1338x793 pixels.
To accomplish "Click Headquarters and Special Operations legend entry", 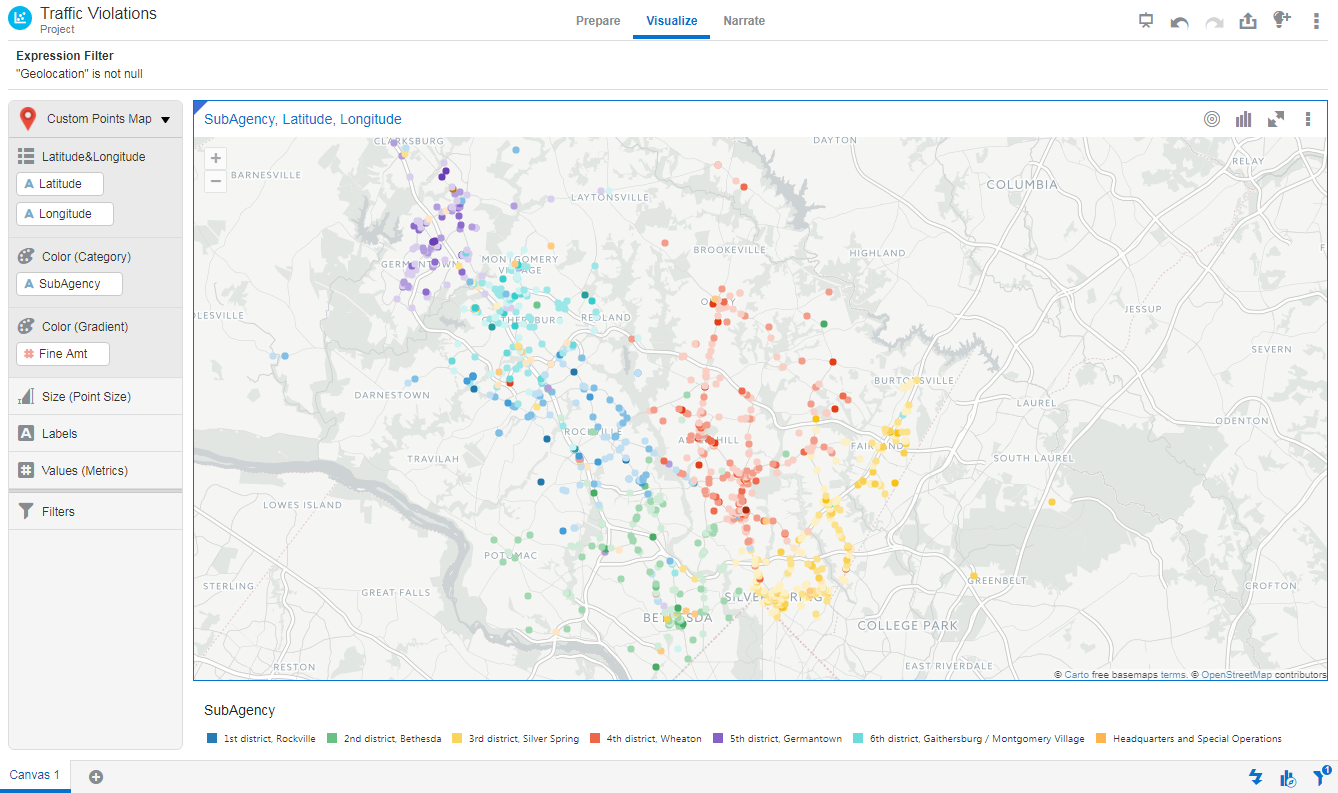I will (1189, 739).
